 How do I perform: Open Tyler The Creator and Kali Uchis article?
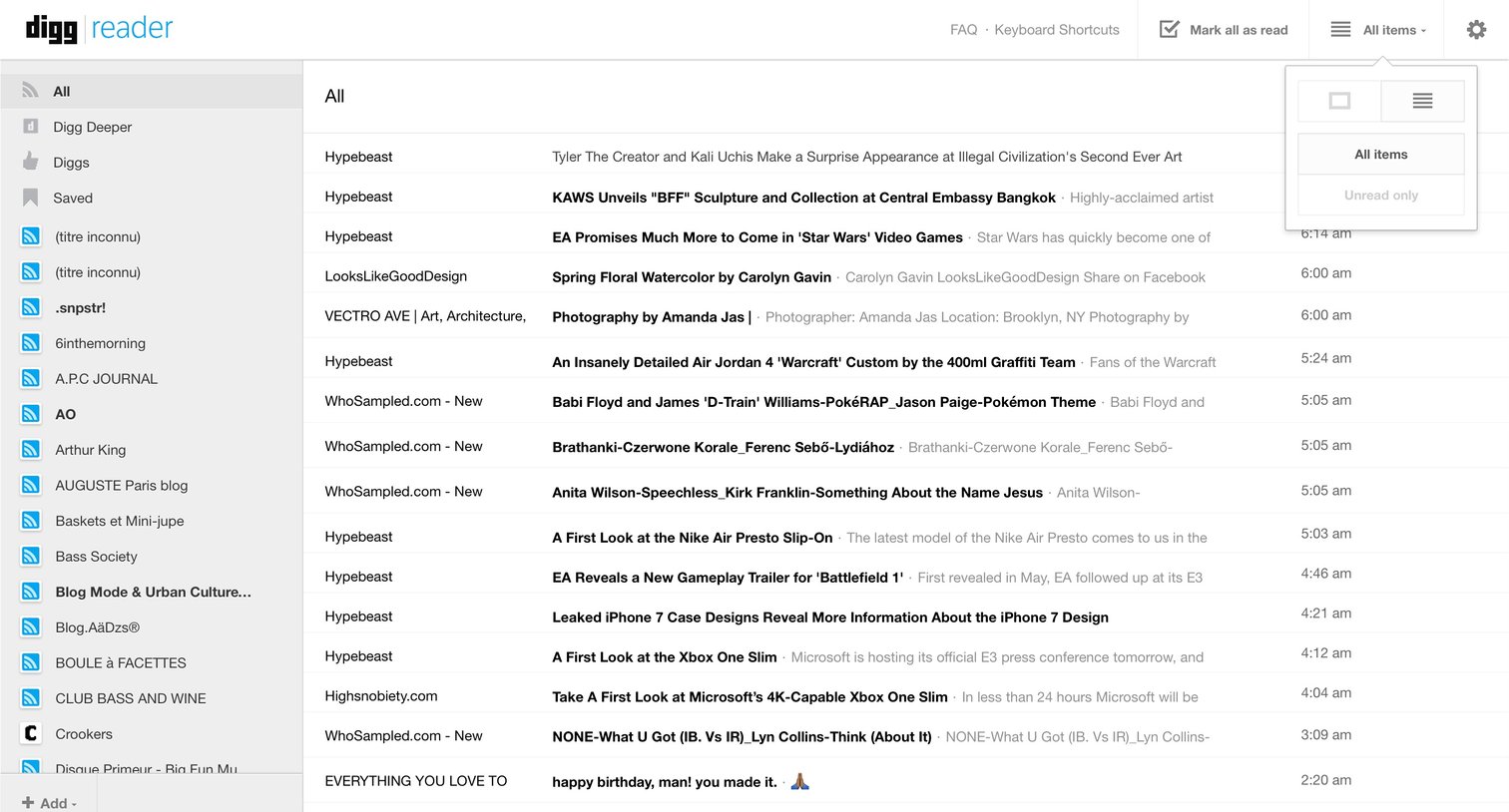(867, 157)
